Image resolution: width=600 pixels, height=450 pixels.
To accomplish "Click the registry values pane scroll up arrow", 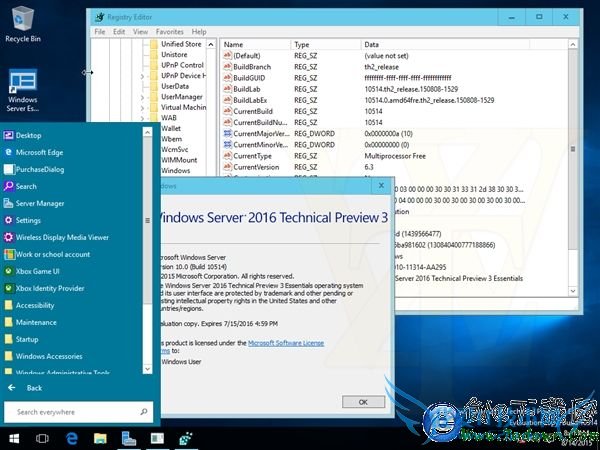I will coord(573,44).
